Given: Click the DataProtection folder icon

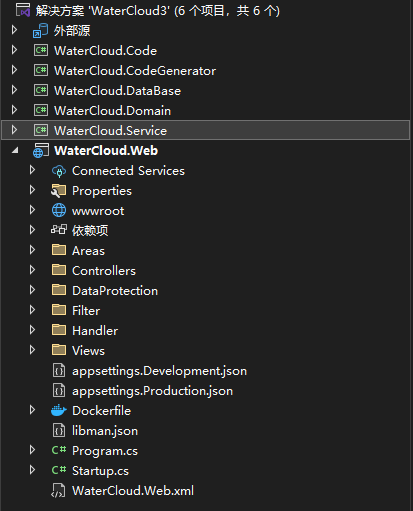Looking at the screenshot, I should tap(59, 290).
